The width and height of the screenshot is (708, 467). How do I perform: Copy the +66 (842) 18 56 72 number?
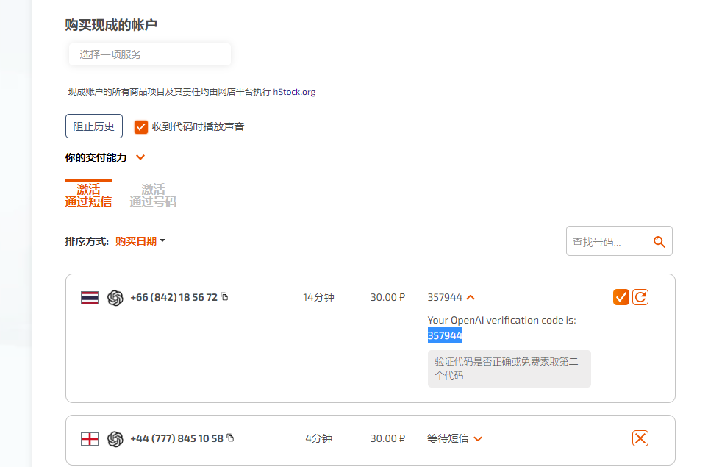pos(225,297)
